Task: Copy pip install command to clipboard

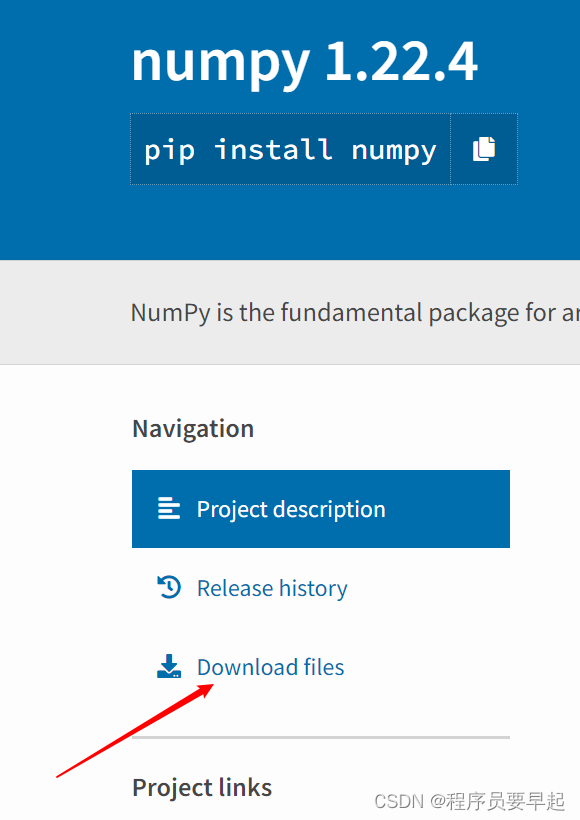Action: tap(484, 149)
